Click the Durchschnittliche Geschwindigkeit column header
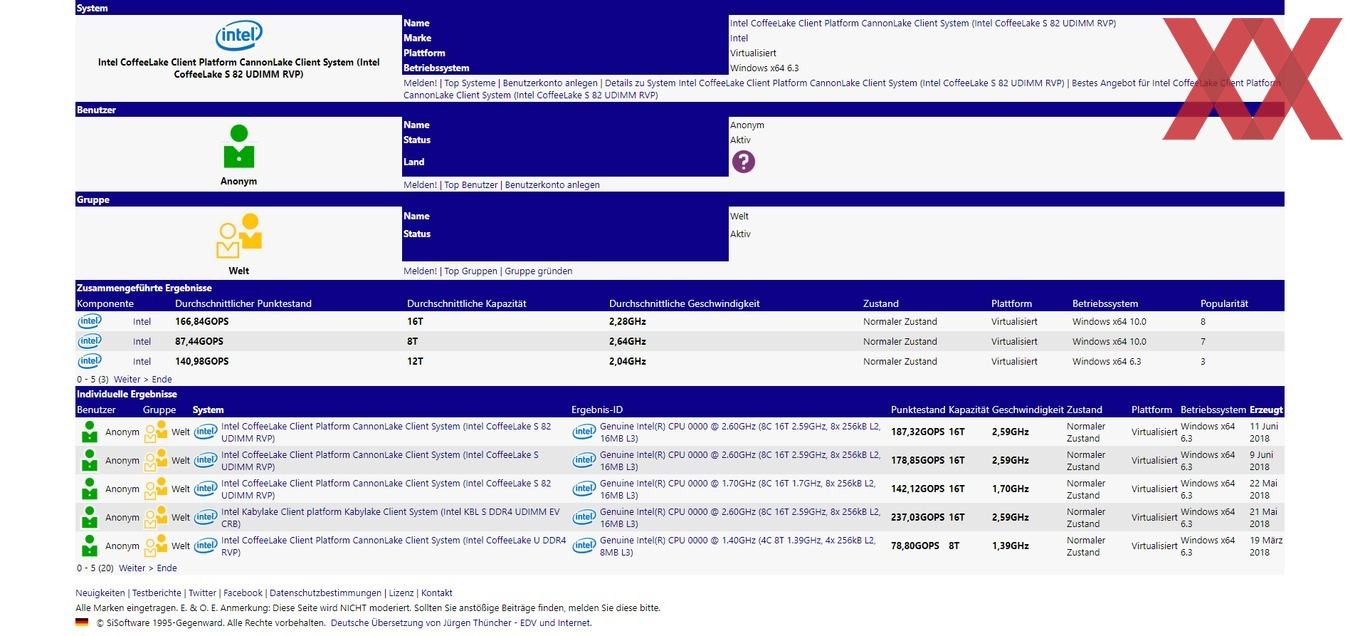 tap(684, 303)
